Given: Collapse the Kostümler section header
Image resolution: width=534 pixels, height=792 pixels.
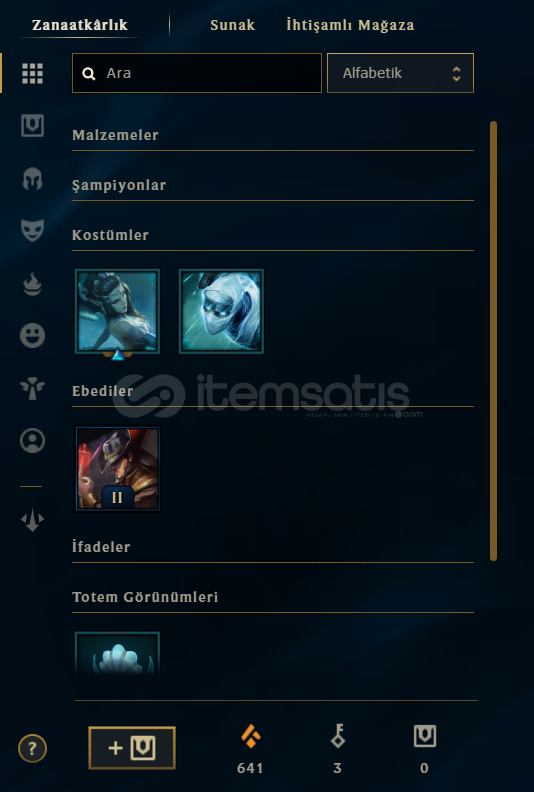Looking at the screenshot, I should click(x=273, y=236).
